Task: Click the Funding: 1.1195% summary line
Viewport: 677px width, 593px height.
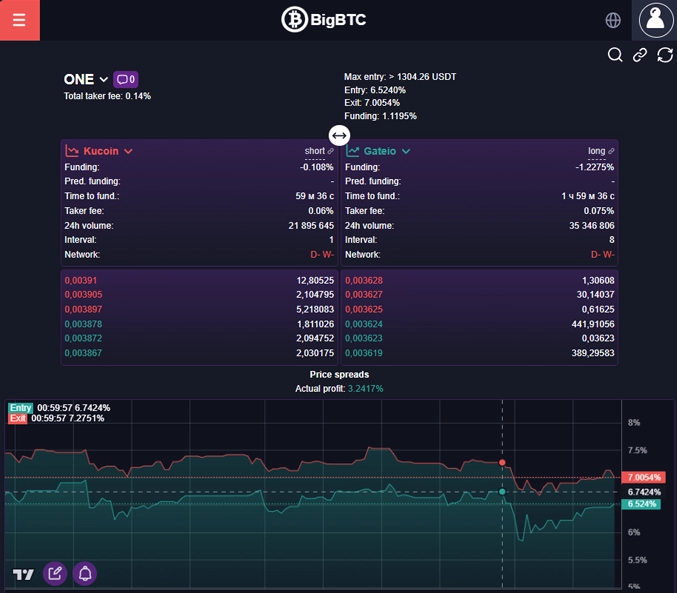Action: (x=380, y=116)
